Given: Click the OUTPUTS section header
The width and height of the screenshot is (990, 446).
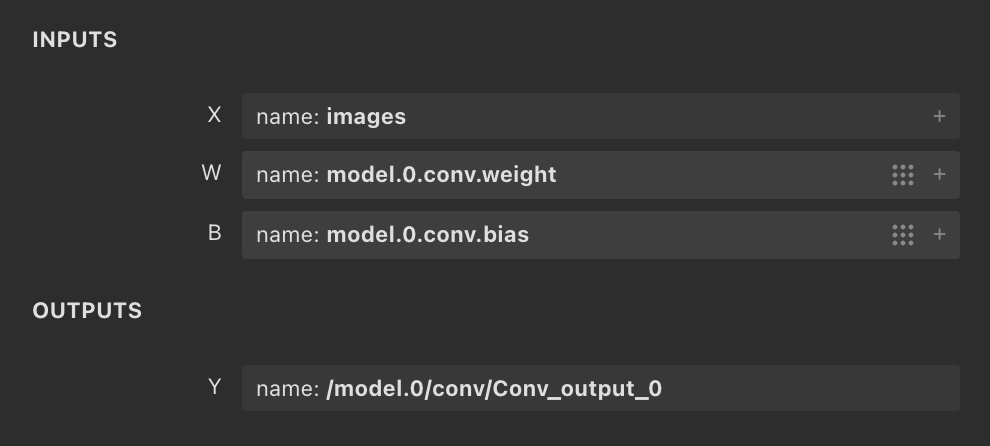Looking at the screenshot, I should point(87,311).
